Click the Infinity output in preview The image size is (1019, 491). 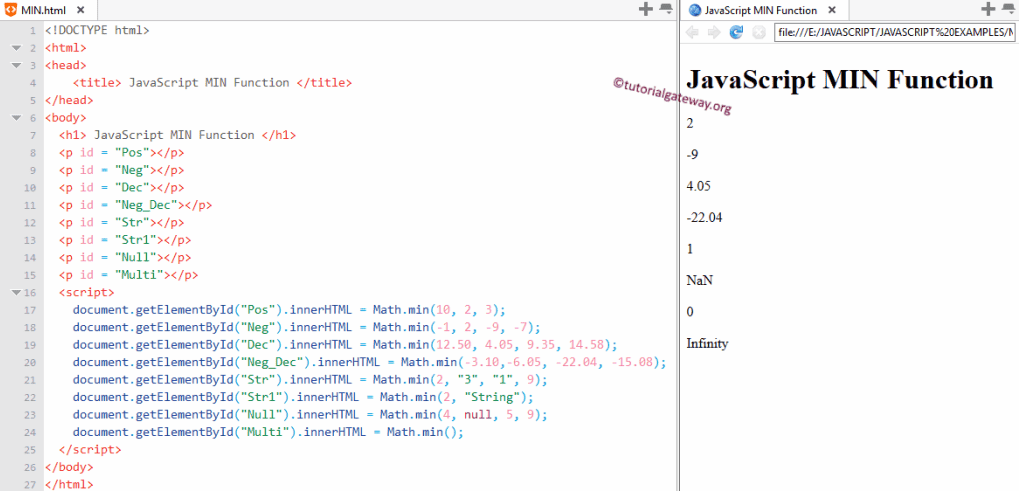(707, 344)
